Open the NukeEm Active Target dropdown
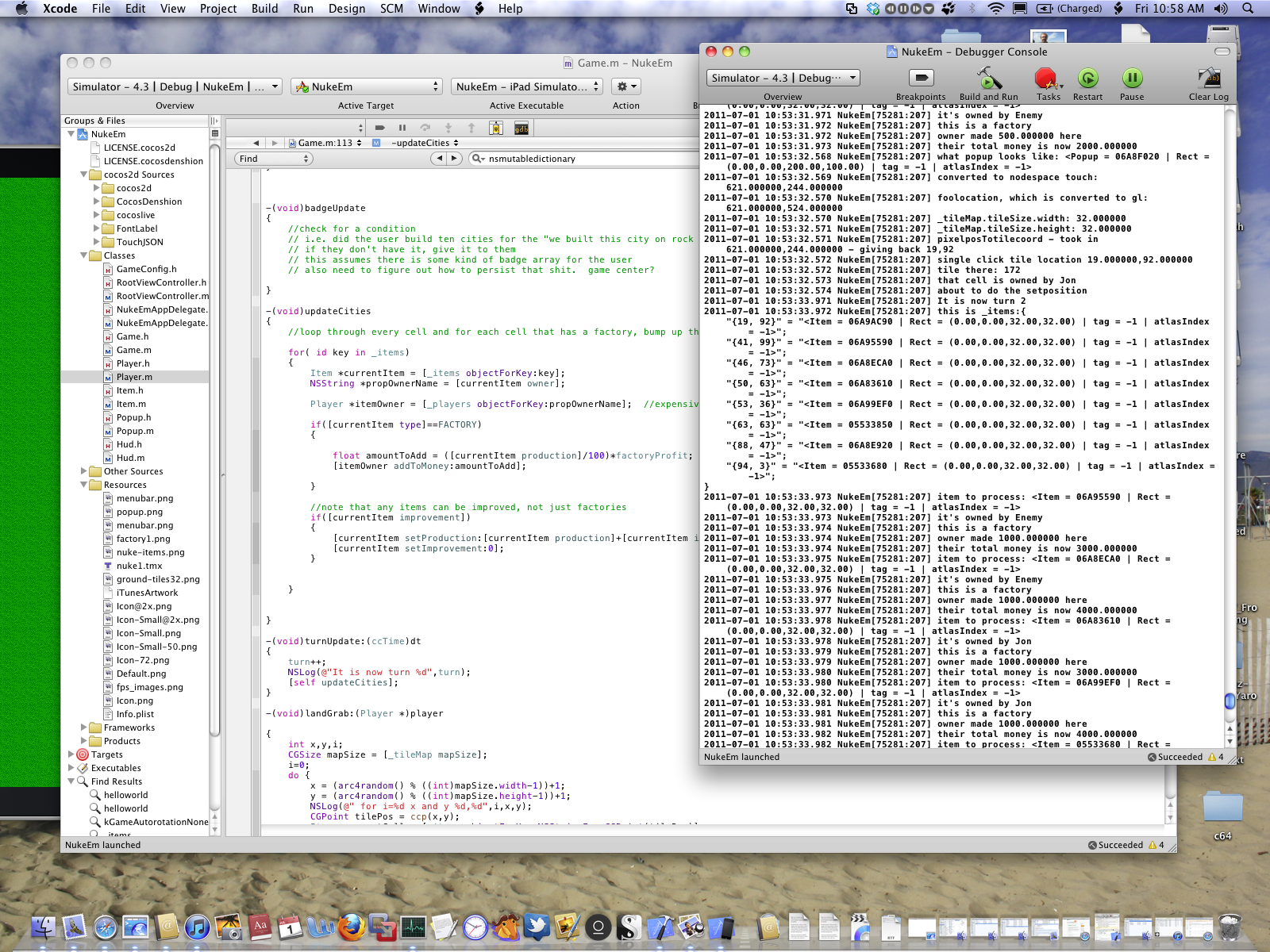The height and width of the screenshot is (952, 1270). pyautogui.click(x=366, y=86)
